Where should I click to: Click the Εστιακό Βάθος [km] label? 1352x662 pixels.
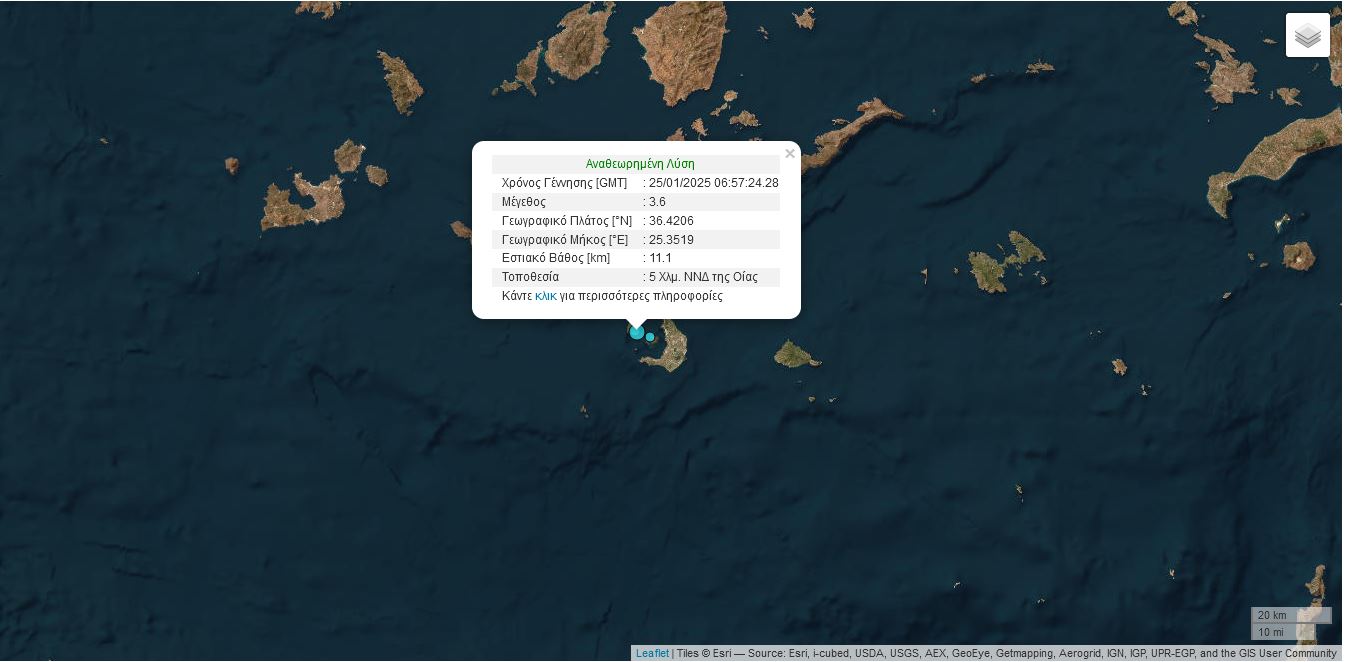(555, 258)
